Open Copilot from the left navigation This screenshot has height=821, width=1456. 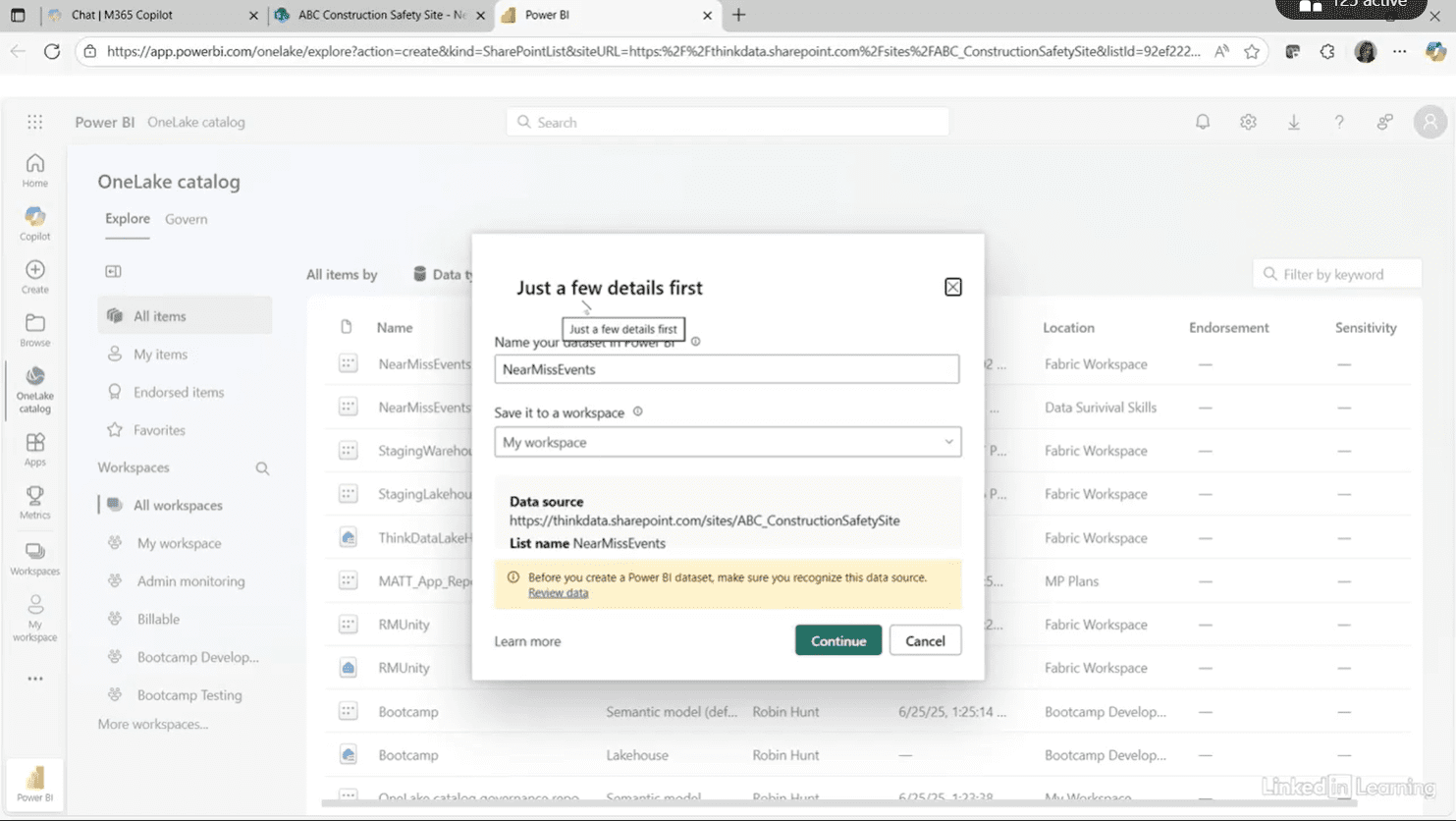click(x=34, y=223)
